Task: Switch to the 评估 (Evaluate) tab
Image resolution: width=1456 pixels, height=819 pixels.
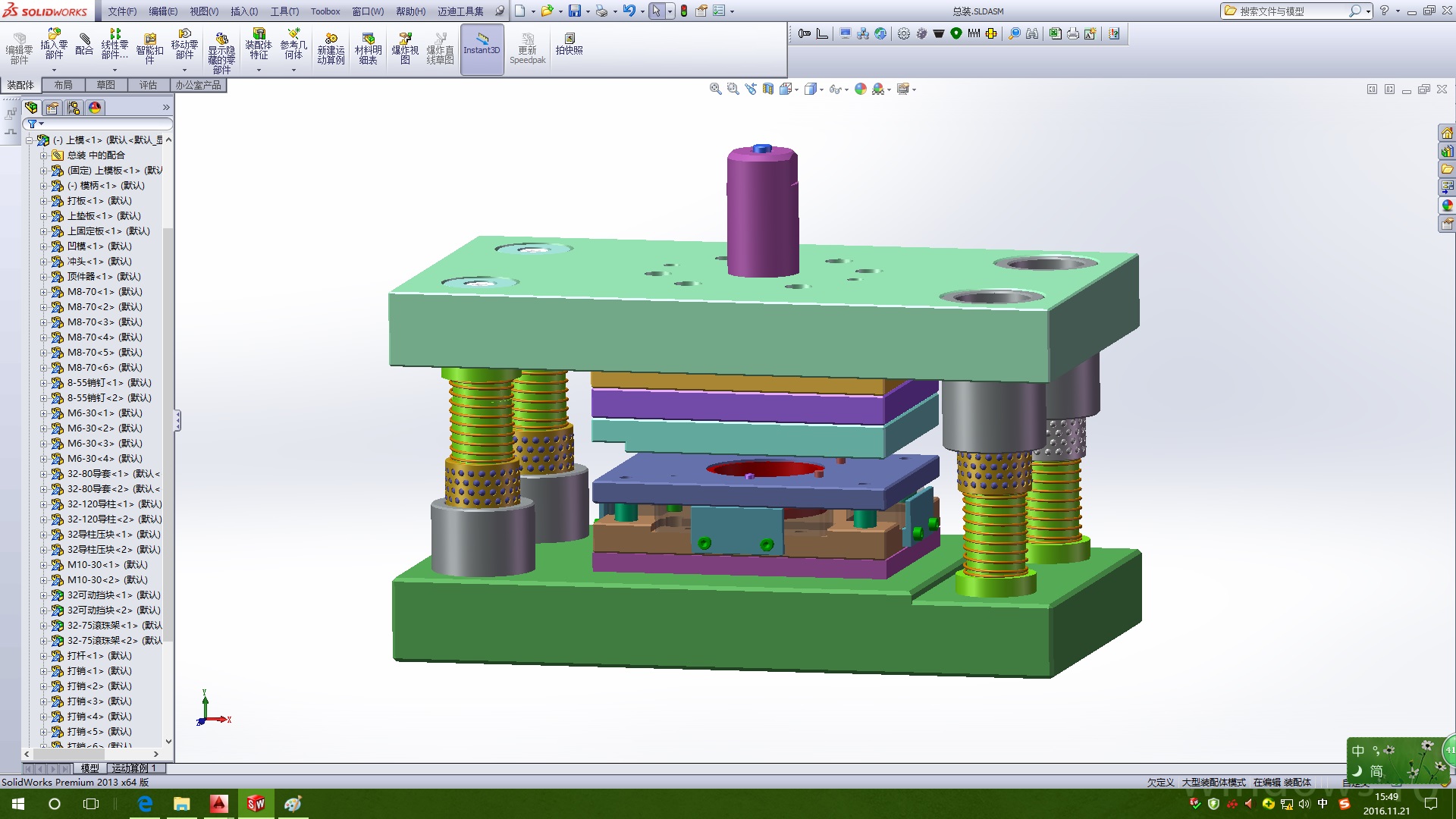Action: (148, 85)
